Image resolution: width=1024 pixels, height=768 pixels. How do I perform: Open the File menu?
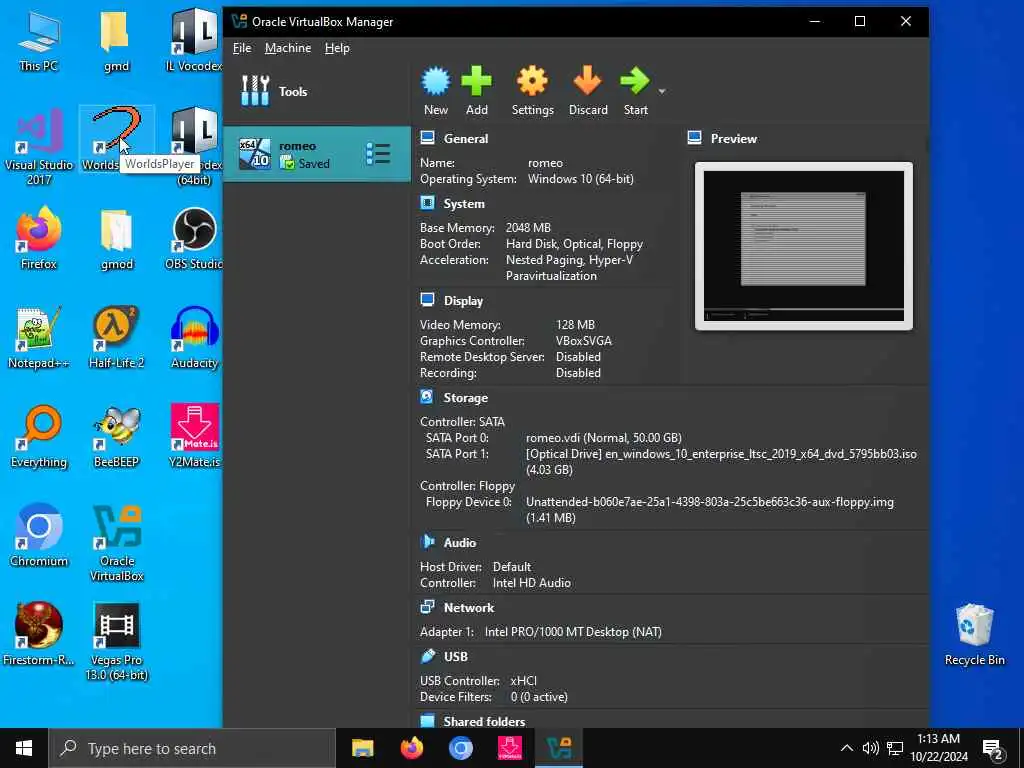click(x=242, y=48)
